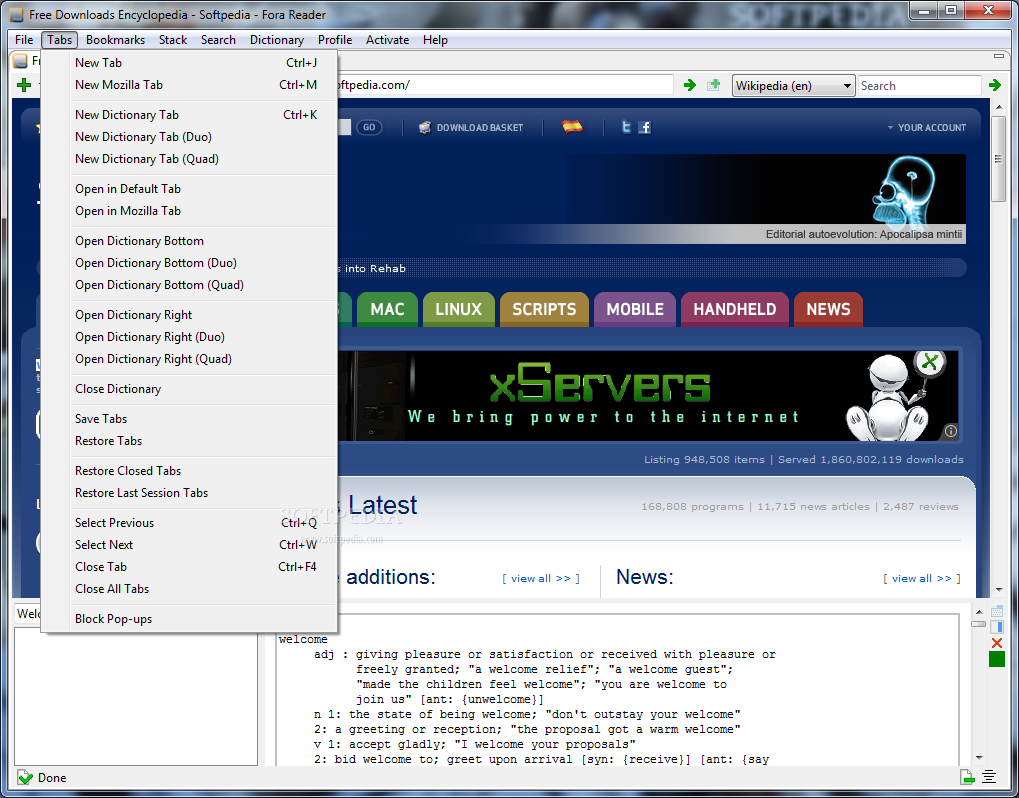The height and width of the screenshot is (798, 1019).
Task: Click the dictionary pane scrollbar slider handle
Action: coord(979,624)
